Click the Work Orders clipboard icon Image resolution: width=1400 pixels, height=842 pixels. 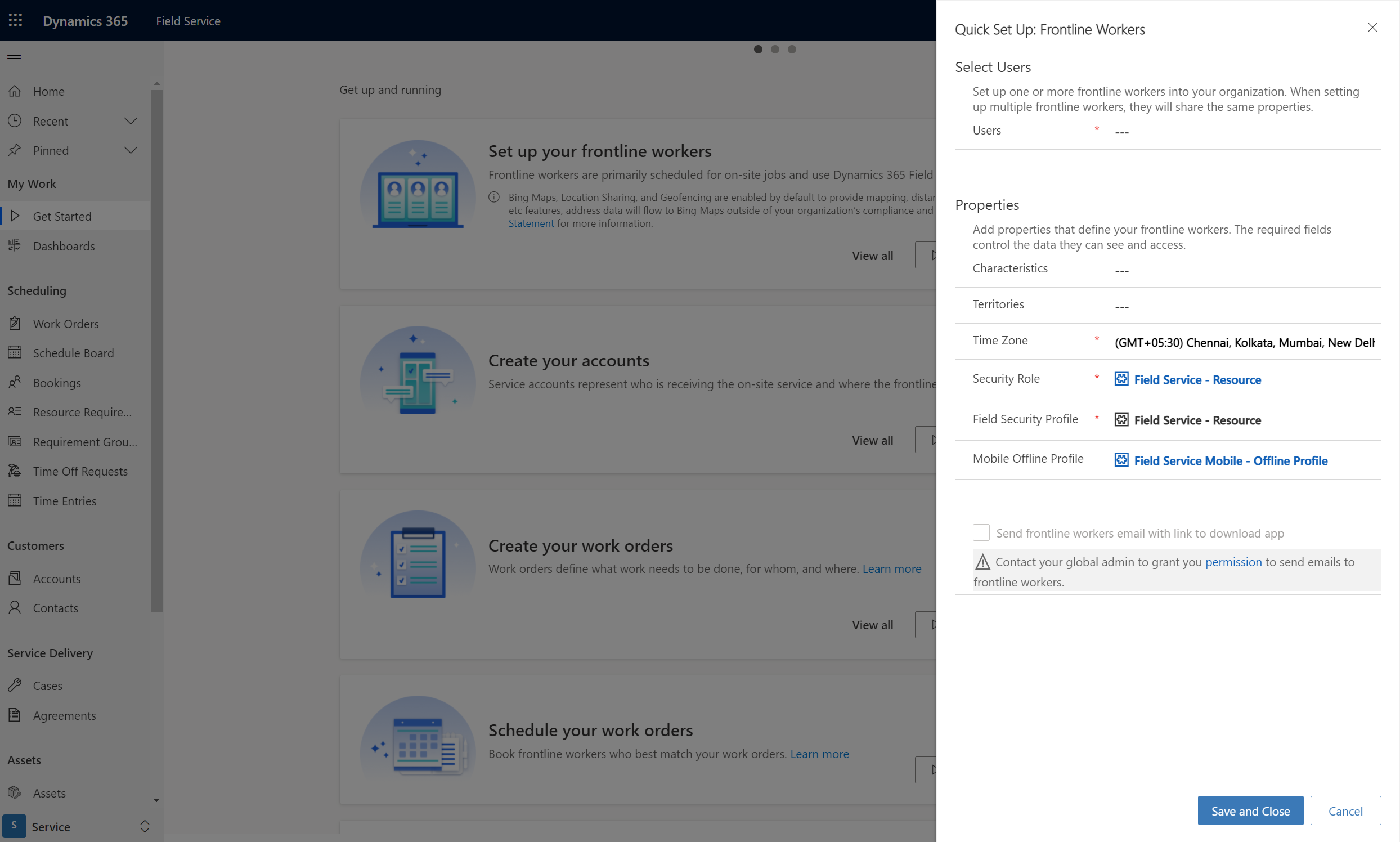[x=15, y=324]
